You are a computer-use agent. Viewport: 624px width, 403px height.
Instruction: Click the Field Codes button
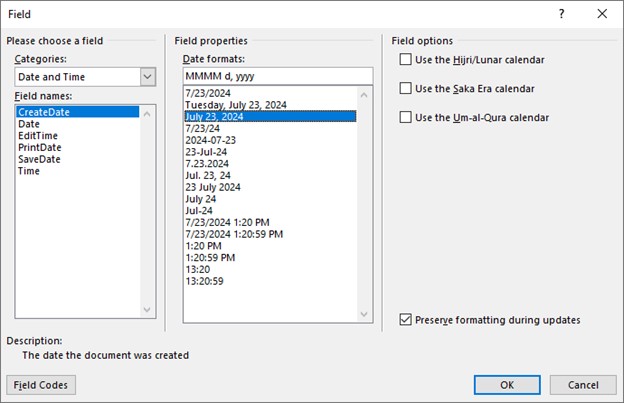point(41,385)
